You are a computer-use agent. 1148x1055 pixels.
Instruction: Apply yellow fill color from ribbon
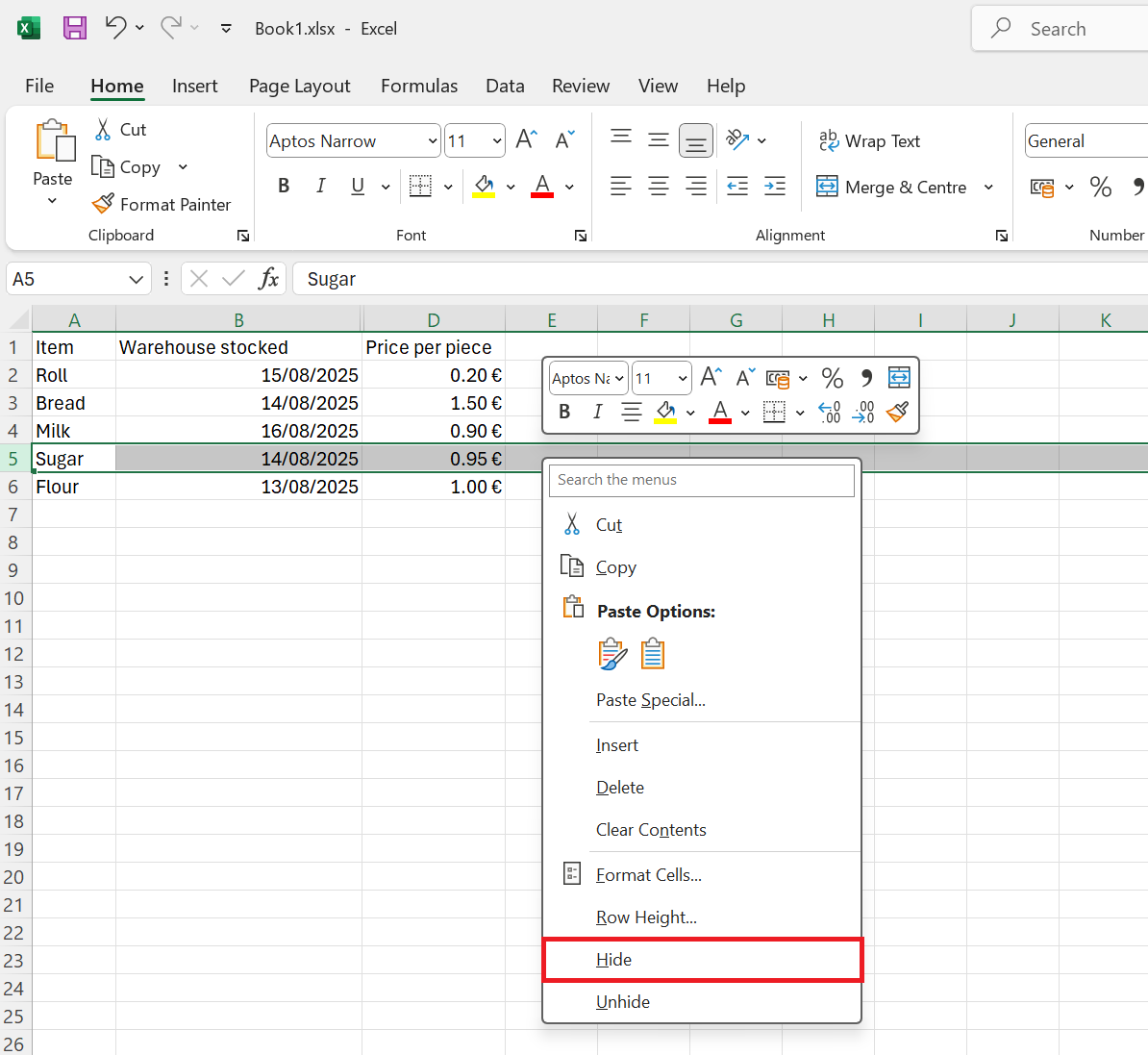click(484, 186)
